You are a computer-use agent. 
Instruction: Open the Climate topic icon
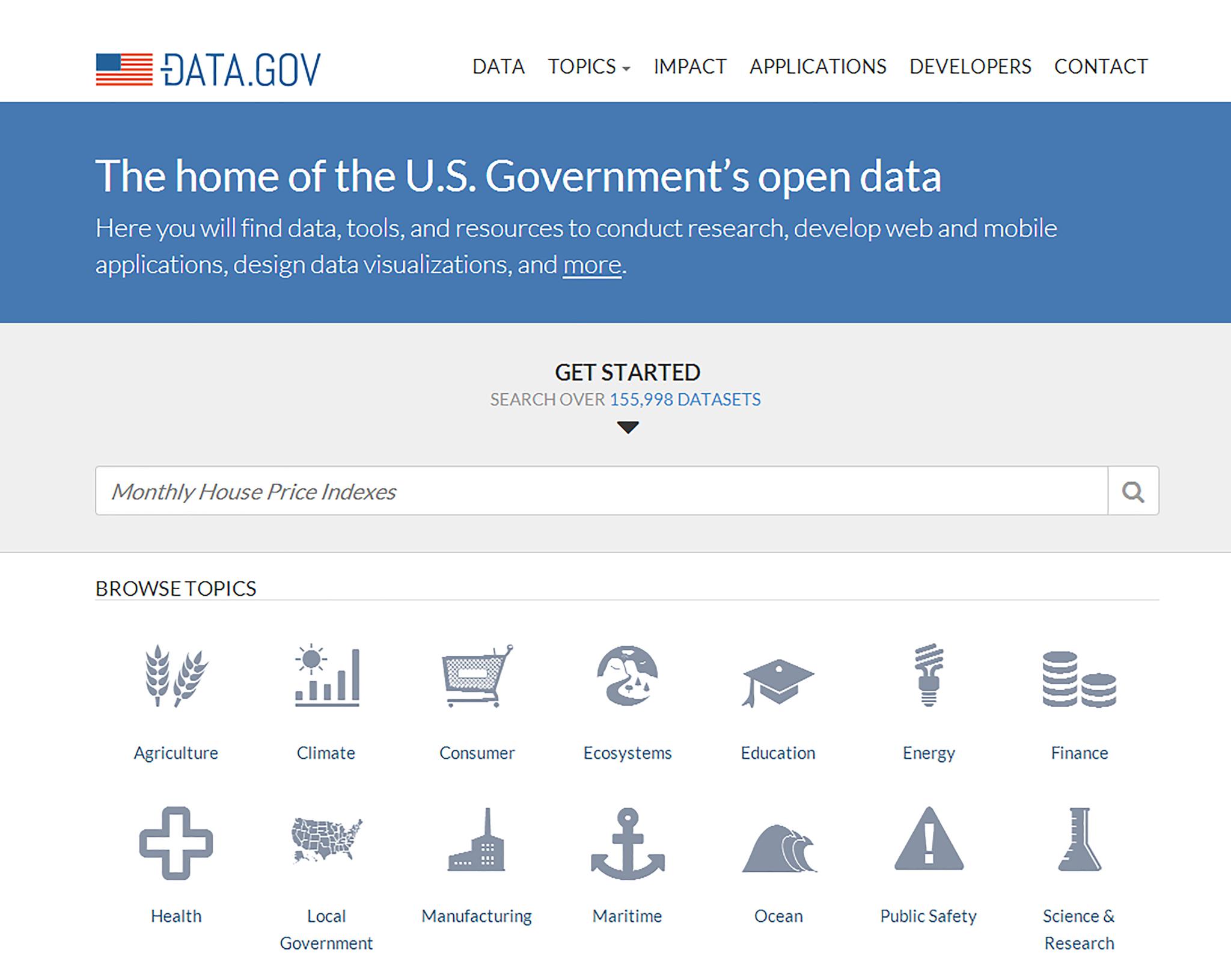coord(326,676)
